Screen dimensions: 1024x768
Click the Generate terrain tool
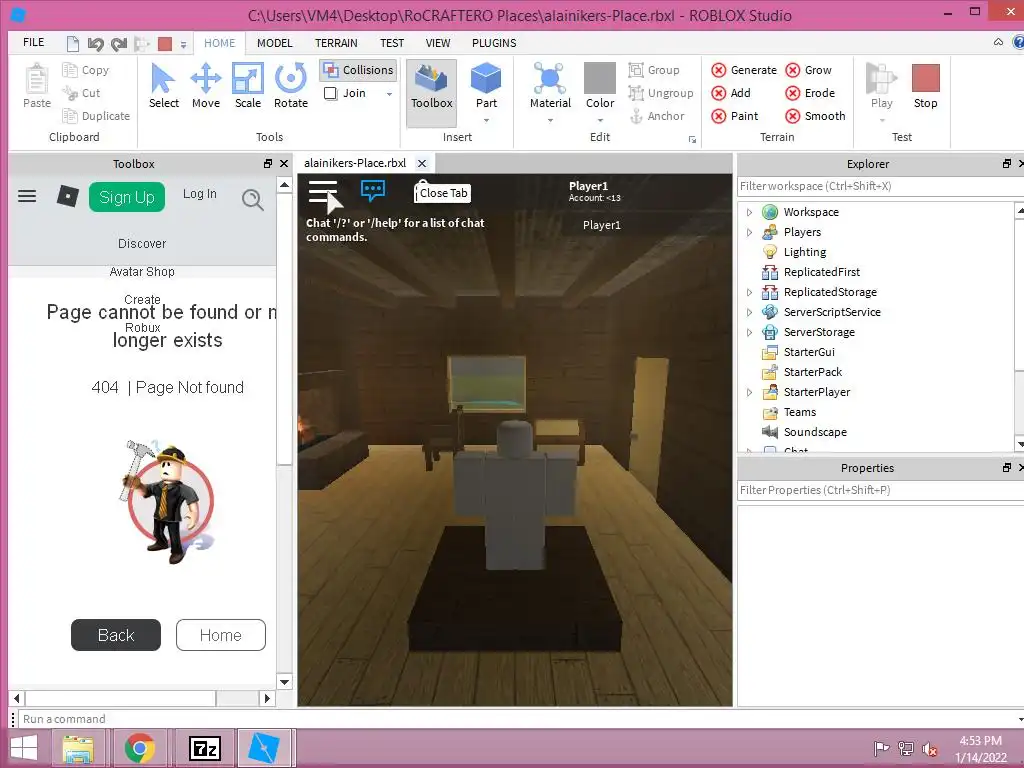click(x=744, y=70)
